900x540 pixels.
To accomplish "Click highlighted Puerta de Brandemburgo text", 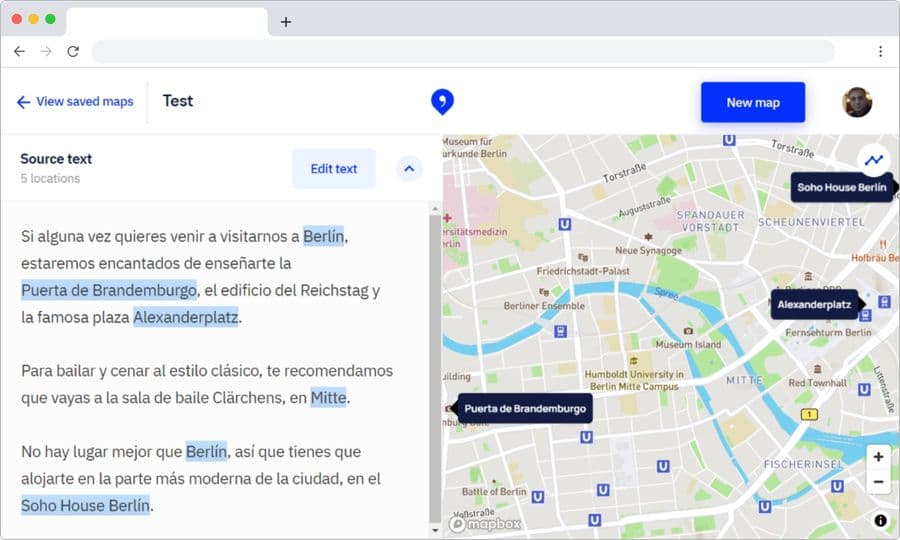I will [109, 290].
